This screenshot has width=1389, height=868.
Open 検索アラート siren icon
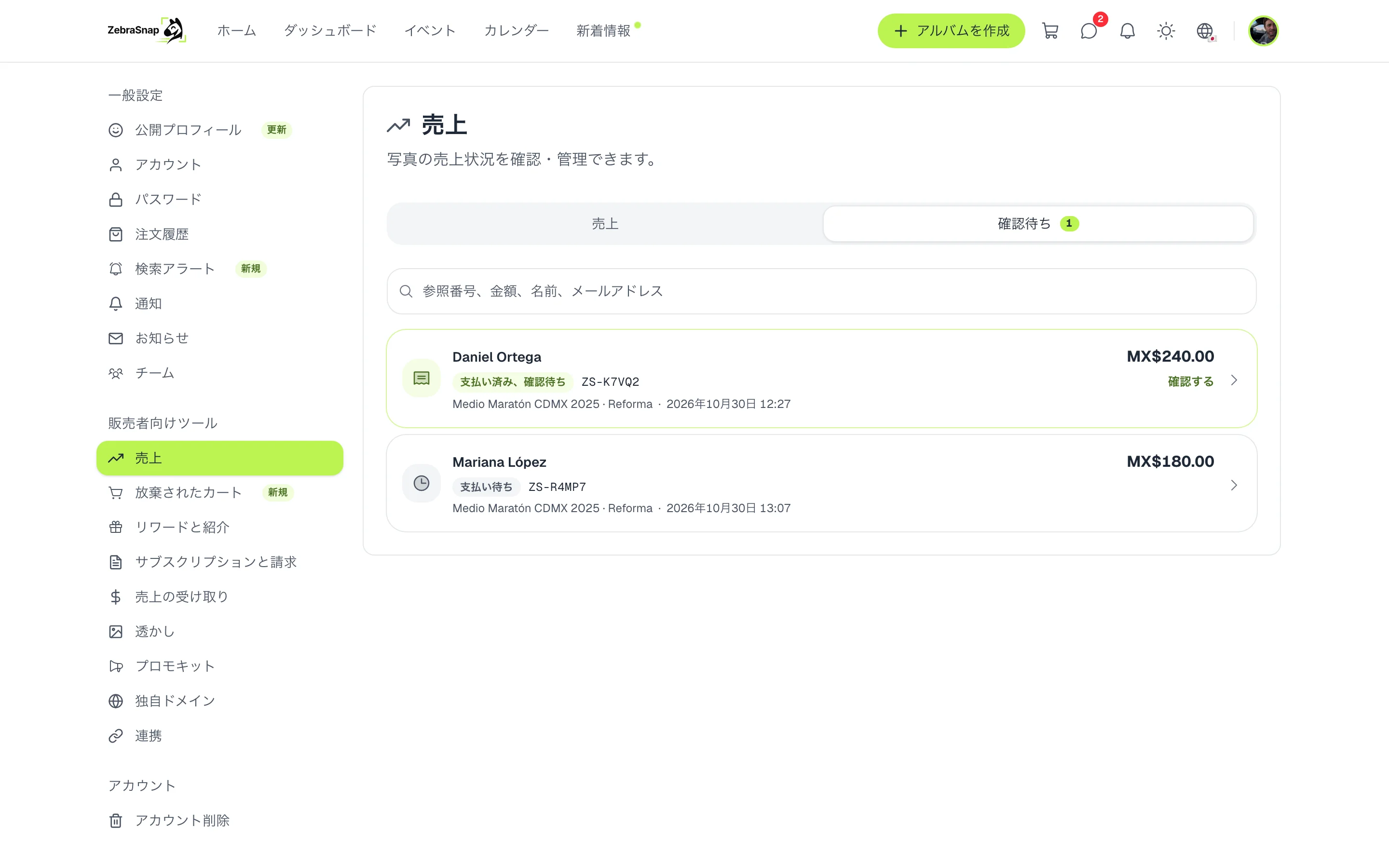(x=116, y=269)
